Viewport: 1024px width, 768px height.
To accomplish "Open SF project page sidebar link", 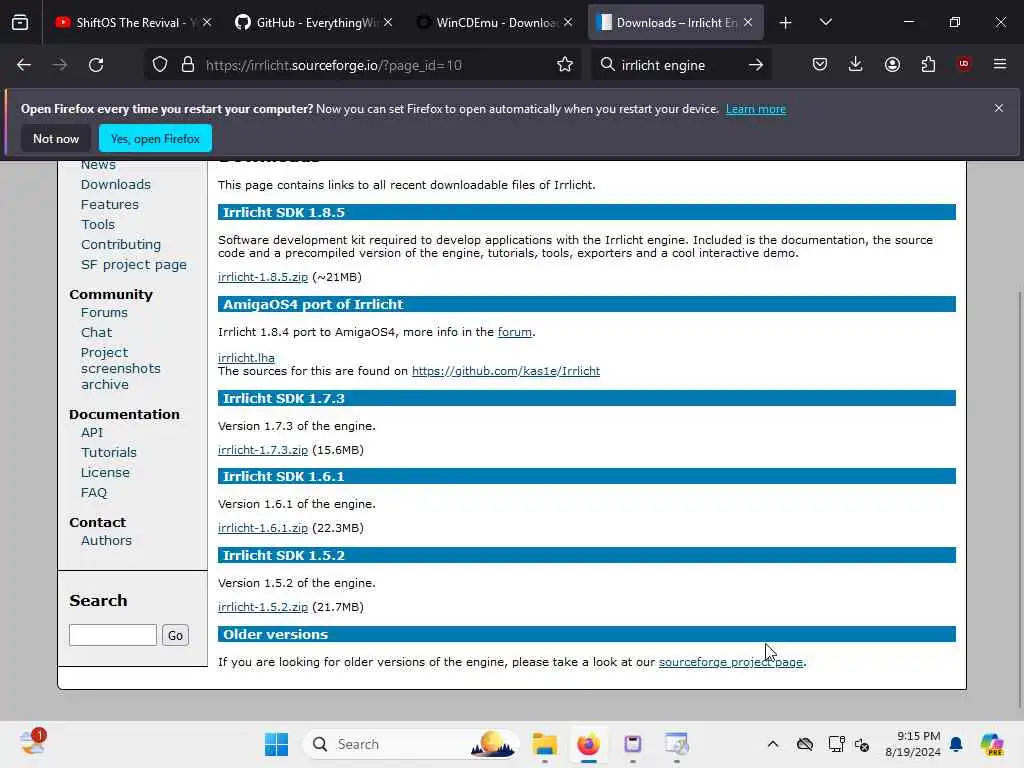I will [134, 264].
